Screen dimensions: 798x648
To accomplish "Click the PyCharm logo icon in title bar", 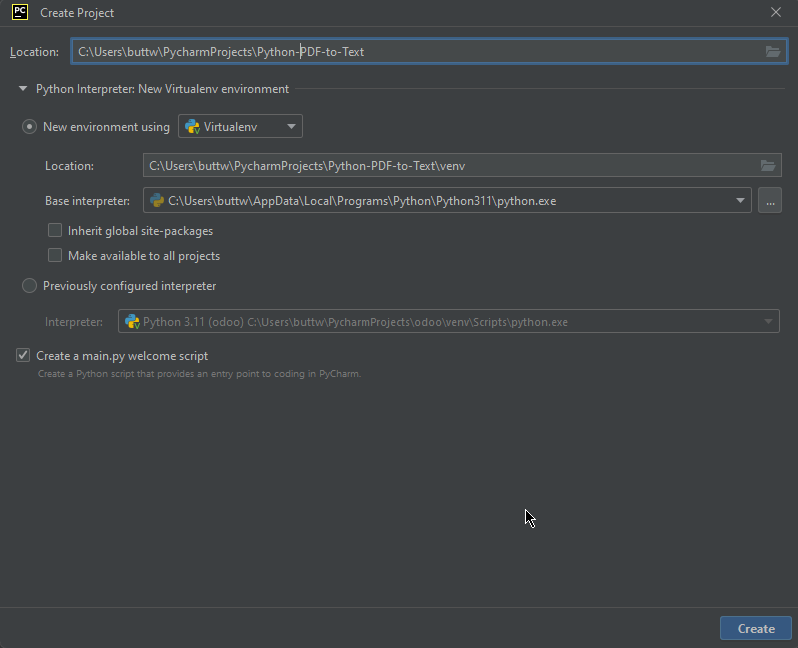I will point(19,13).
